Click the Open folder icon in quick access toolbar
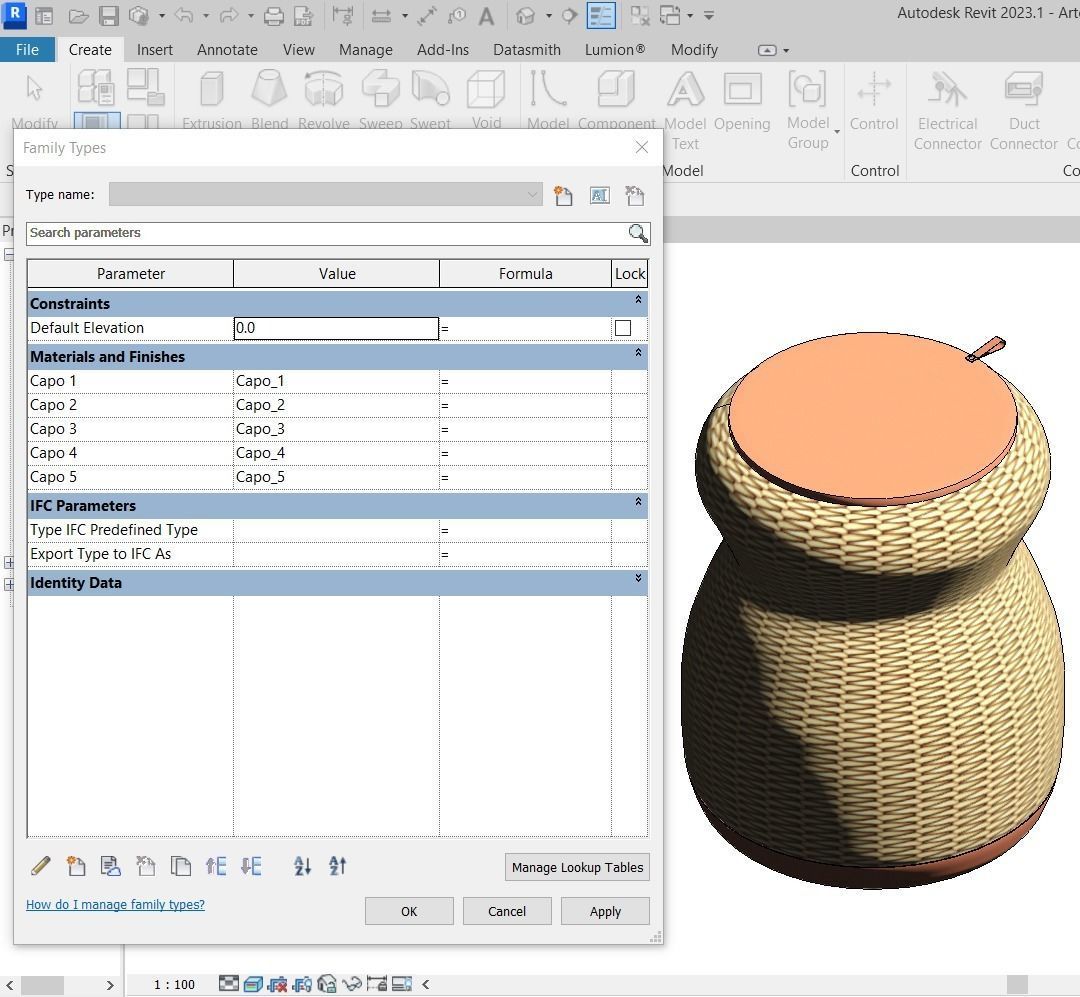Image resolution: width=1080 pixels, height=997 pixels. click(x=78, y=16)
